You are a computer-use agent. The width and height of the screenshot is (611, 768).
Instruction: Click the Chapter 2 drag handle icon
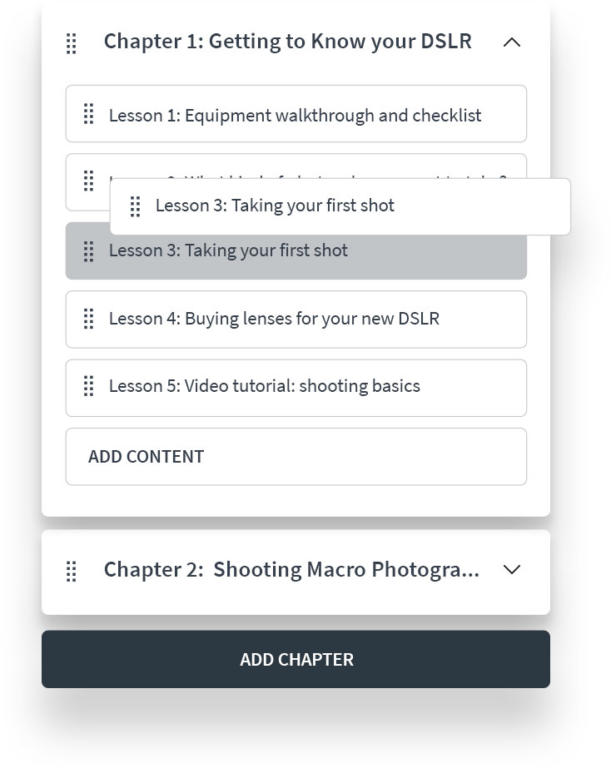click(71, 571)
